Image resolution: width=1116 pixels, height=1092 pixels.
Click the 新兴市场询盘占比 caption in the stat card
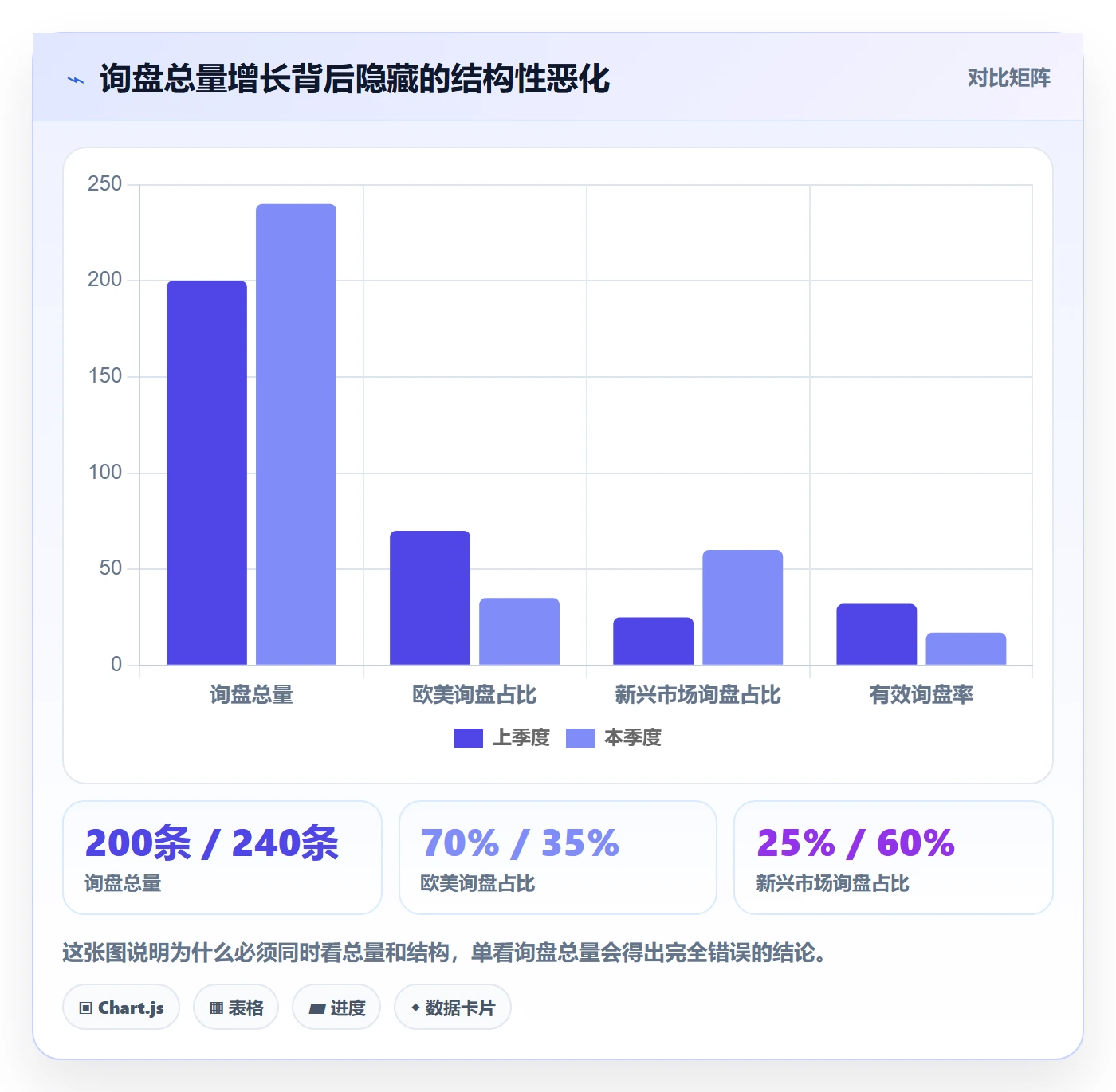tap(832, 884)
